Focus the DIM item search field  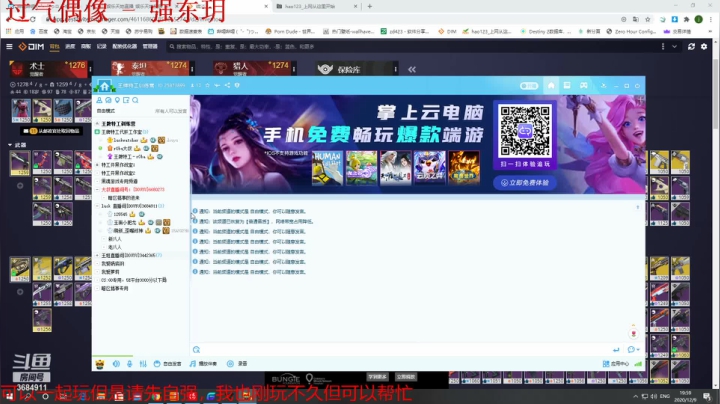tap(411, 46)
